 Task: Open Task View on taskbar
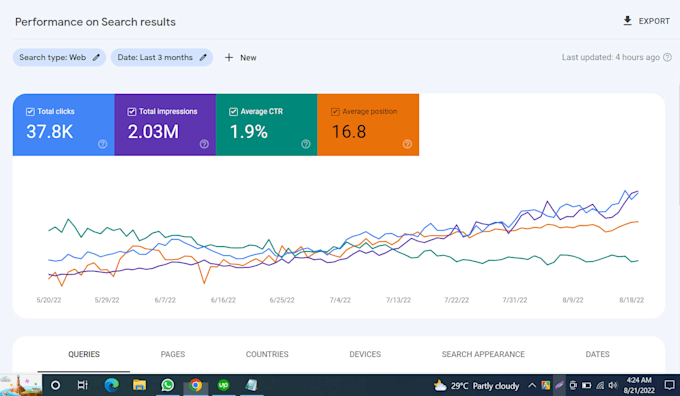tap(82, 385)
